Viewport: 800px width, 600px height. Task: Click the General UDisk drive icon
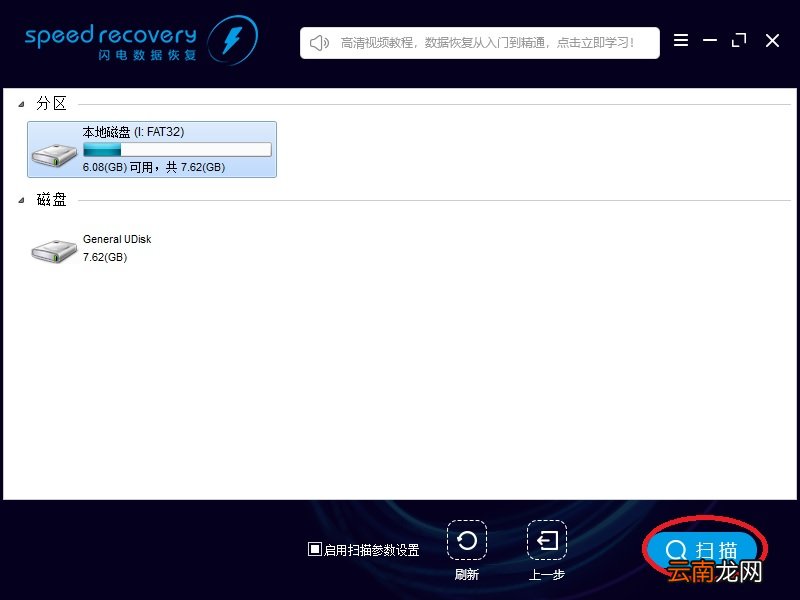pyautogui.click(x=54, y=251)
